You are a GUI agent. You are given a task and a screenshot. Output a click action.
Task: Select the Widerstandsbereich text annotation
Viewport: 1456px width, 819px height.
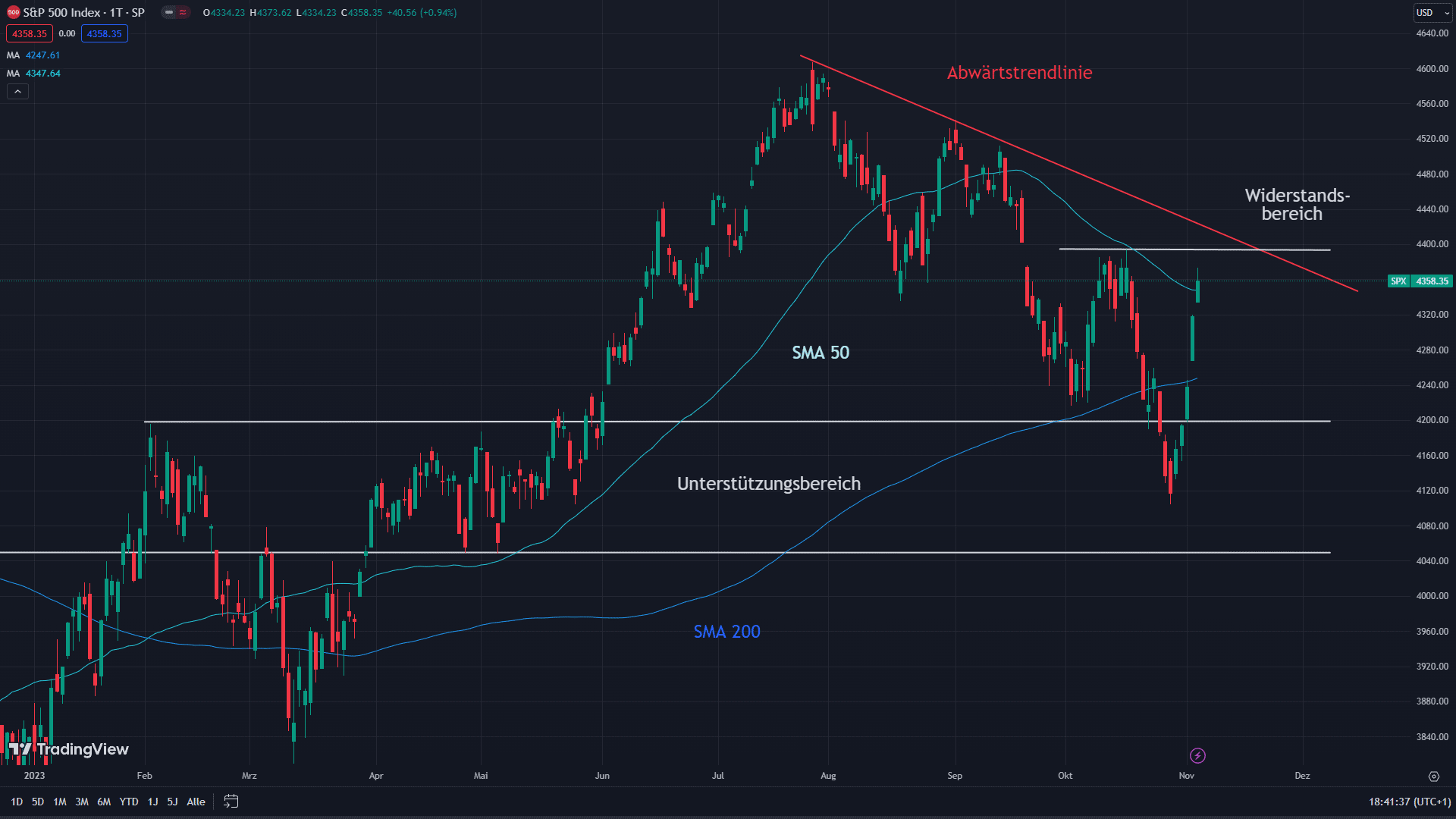pyautogui.click(x=1298, y=205)
